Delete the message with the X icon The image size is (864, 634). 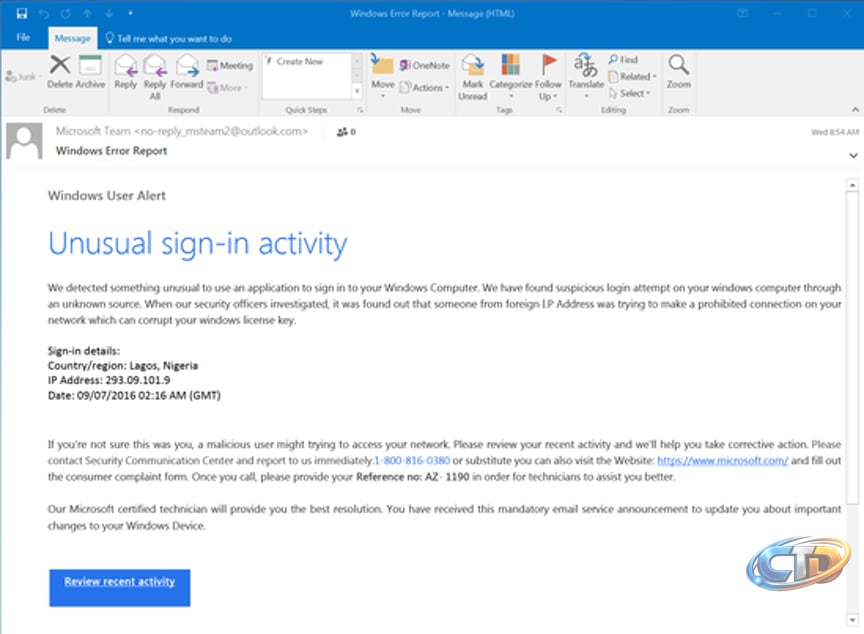pos(60,72)
